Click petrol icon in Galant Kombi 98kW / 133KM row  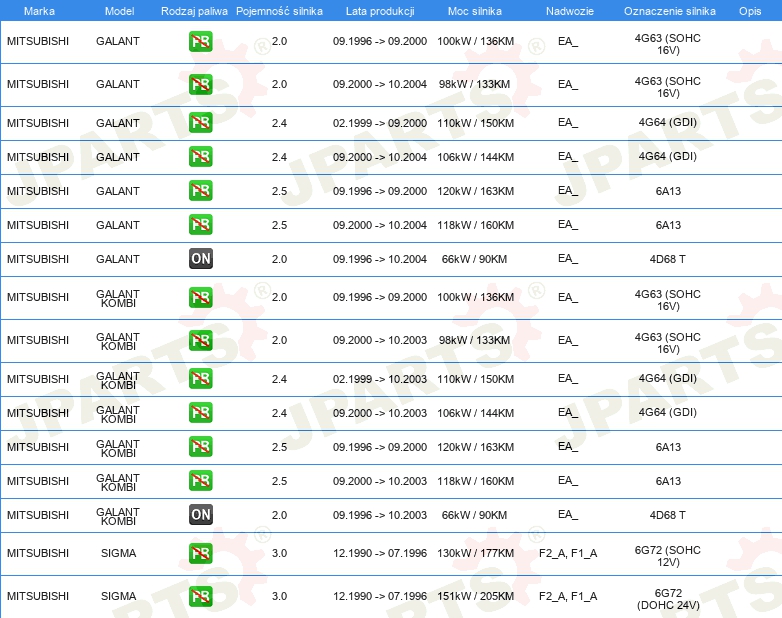click(x=200, y=340)
